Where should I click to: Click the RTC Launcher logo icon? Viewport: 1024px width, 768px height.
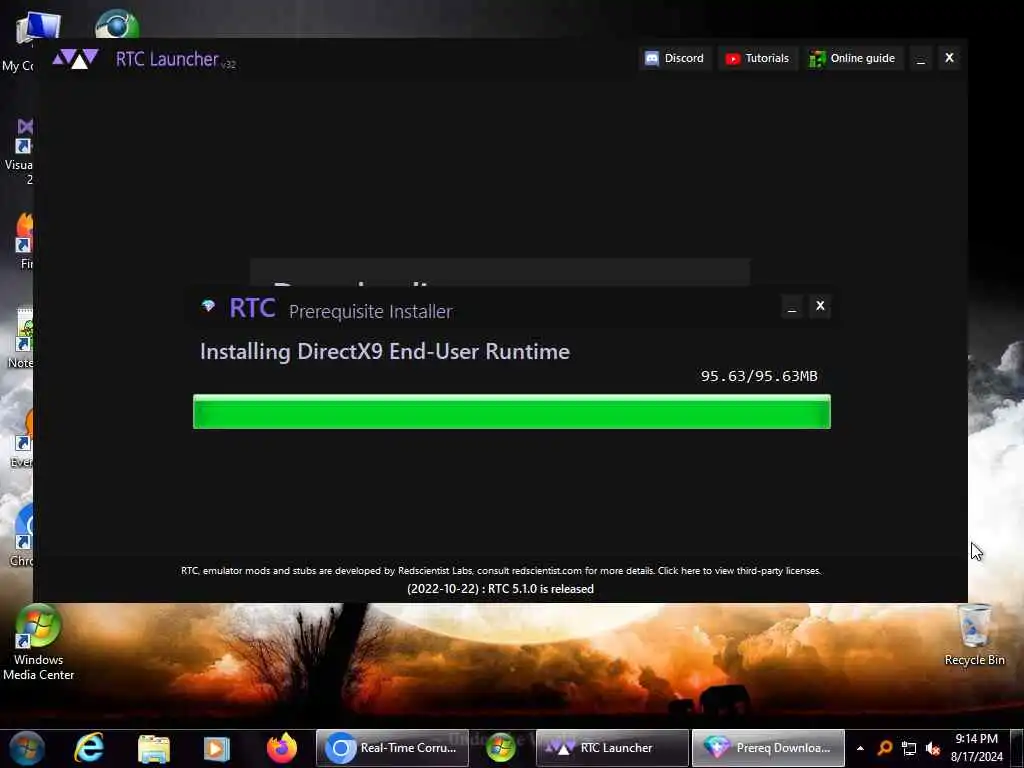point(75,59)
